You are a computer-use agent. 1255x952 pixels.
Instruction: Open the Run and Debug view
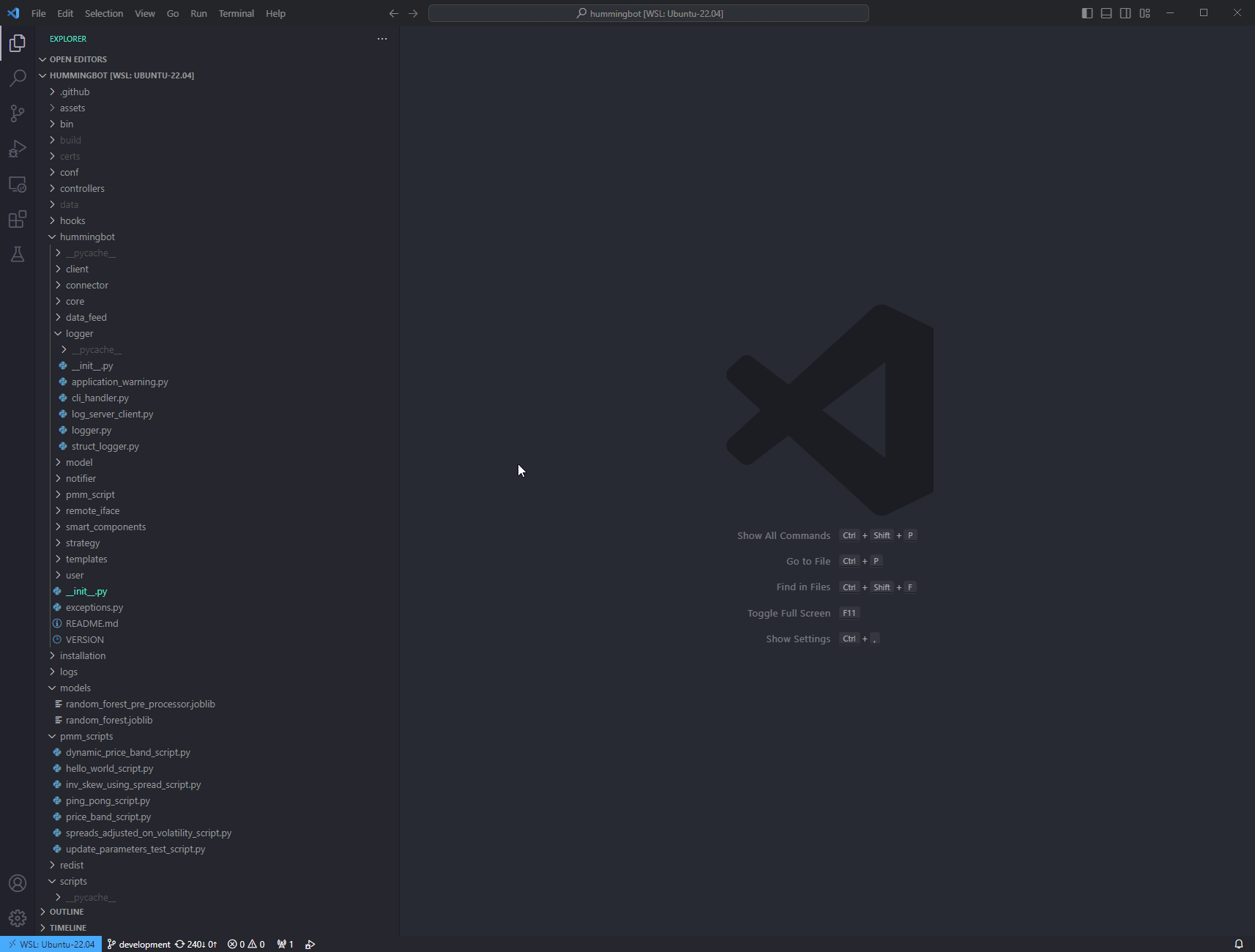[x=17, y=149]
